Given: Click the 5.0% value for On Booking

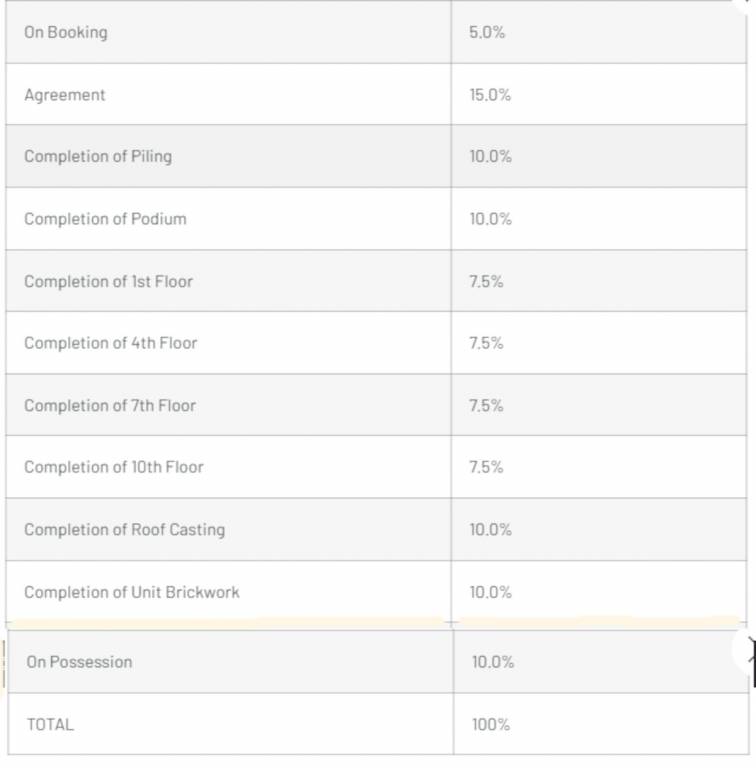Looking at the screenshot, I should pos(487,32).
